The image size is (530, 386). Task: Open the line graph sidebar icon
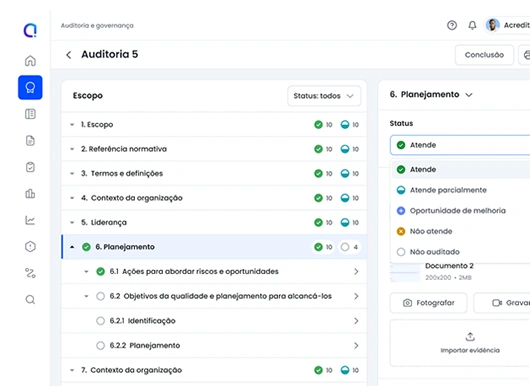coord(30,220)
